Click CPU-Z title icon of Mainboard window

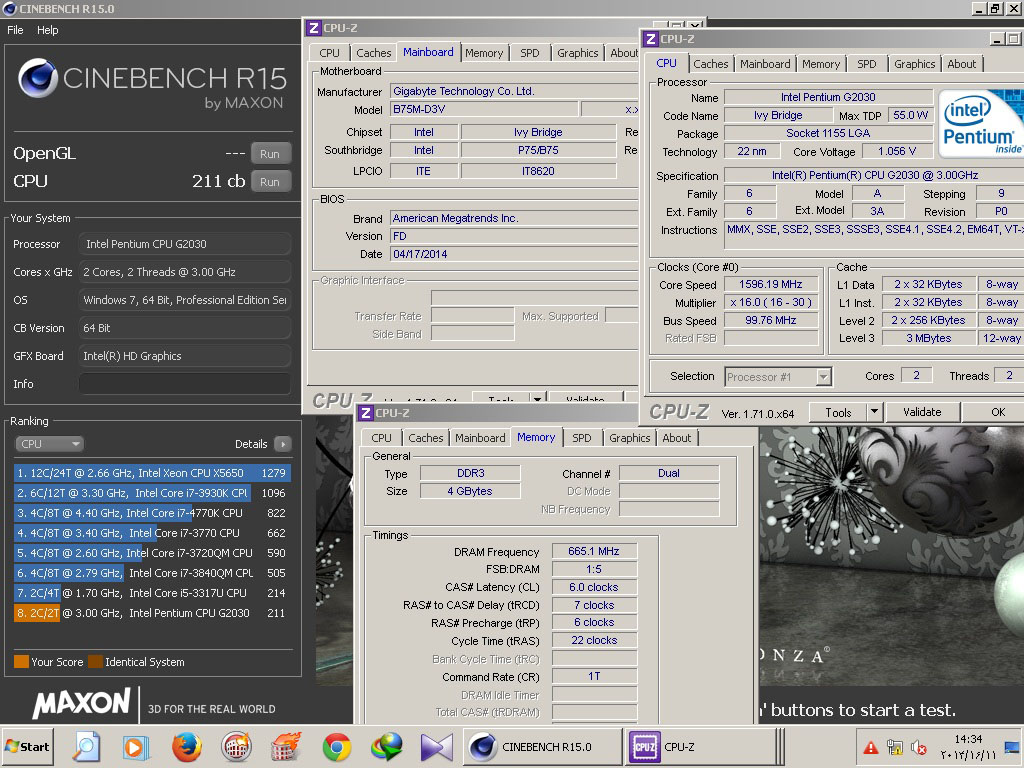314,28
